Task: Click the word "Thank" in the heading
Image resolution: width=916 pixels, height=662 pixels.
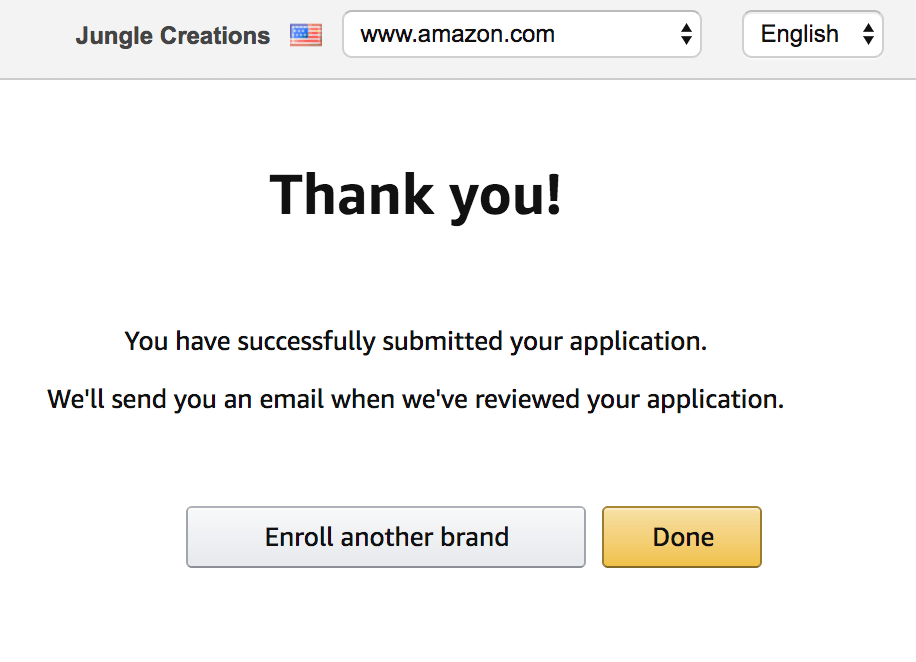Action: click(x=351, y=194)
